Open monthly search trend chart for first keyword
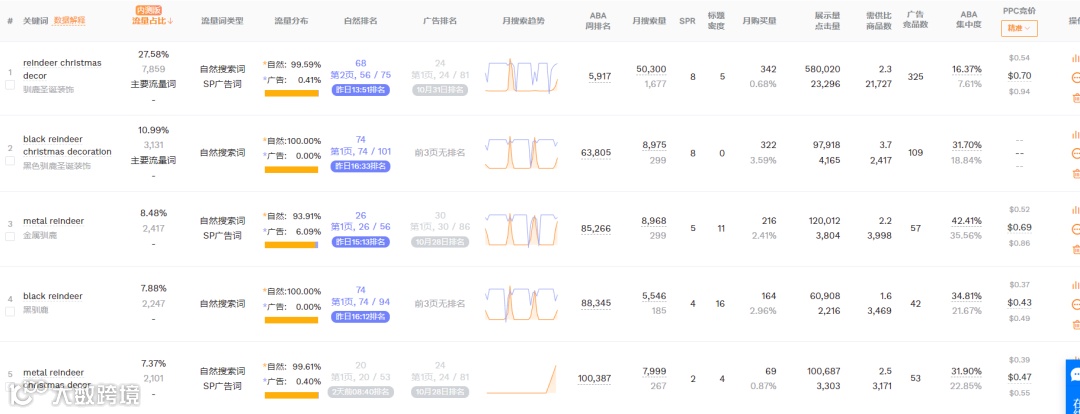Screen dimensions: 1080x414 [521, 77]
